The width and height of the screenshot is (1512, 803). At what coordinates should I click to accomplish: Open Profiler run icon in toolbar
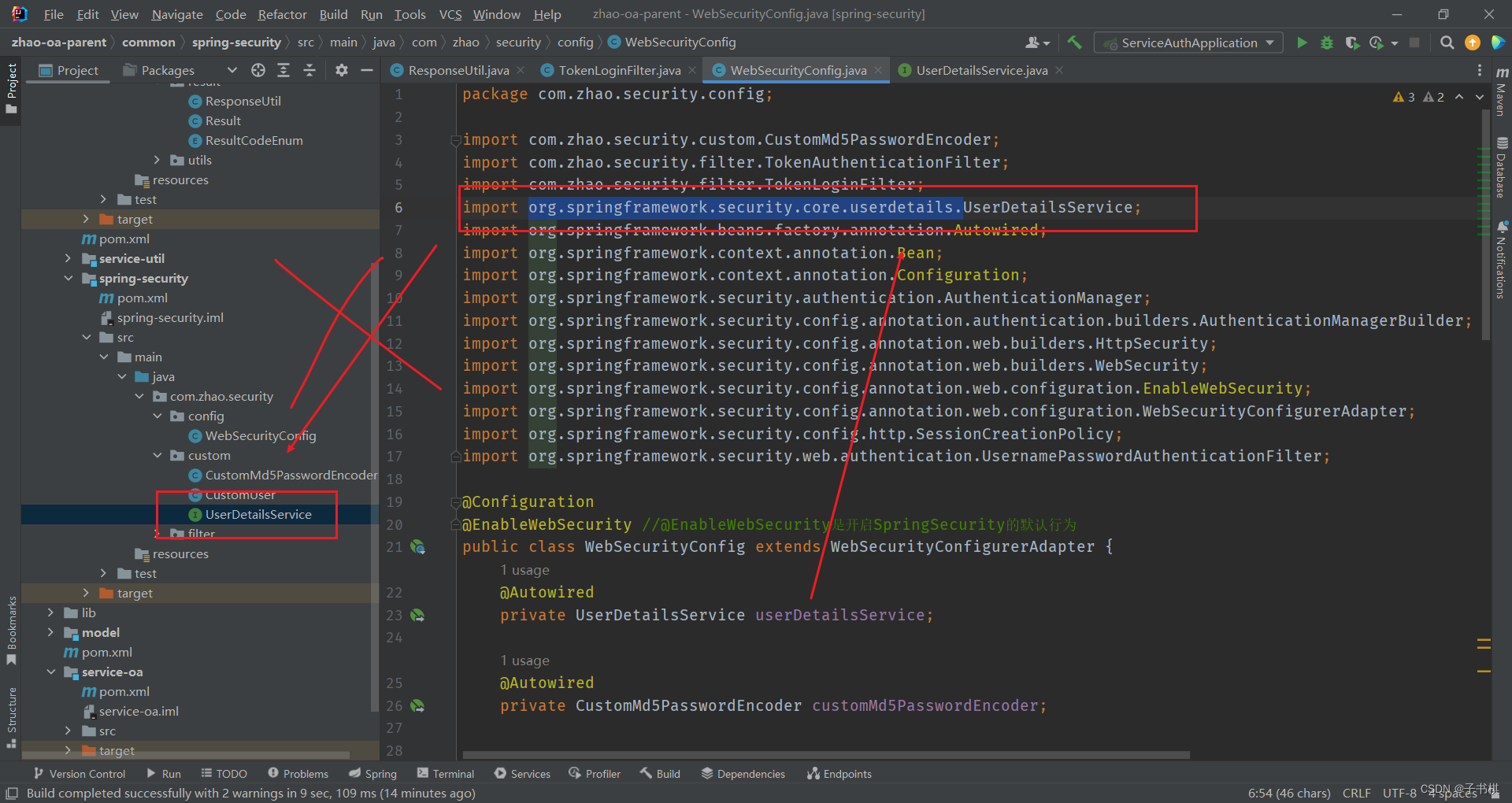(x=1378, y=43)
